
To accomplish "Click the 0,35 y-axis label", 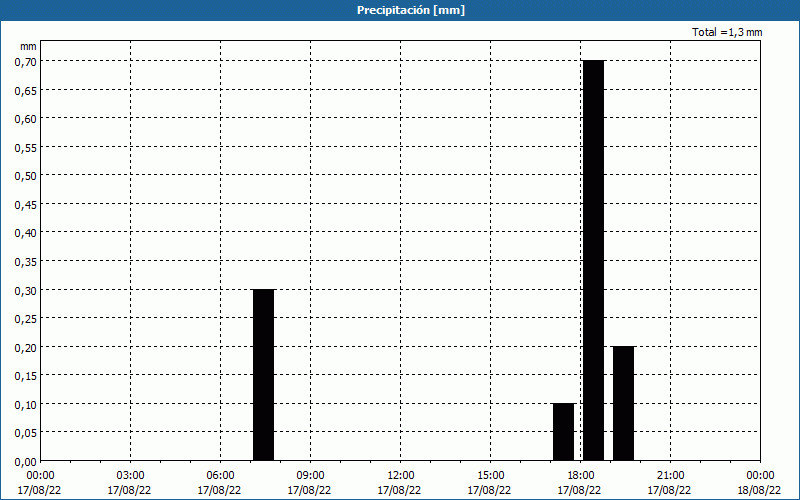I will (28, 261).
